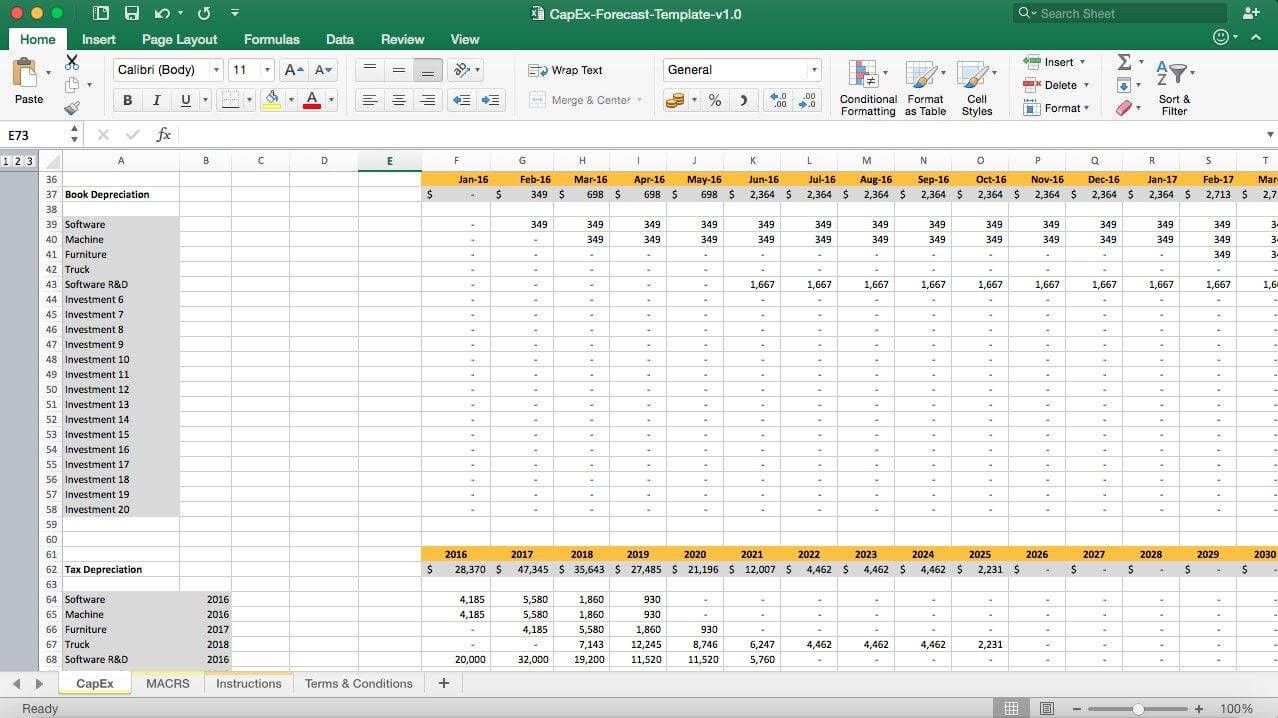The height and width of the screenshot is (718, 1278).
Task: Expand the Paste options arrow
Action: 48,73
